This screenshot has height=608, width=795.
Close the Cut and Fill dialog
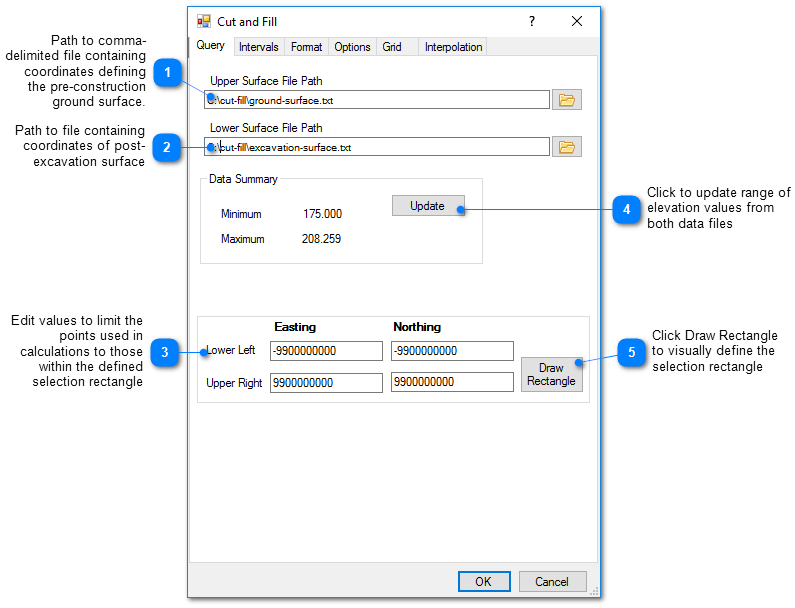(577, 21)
